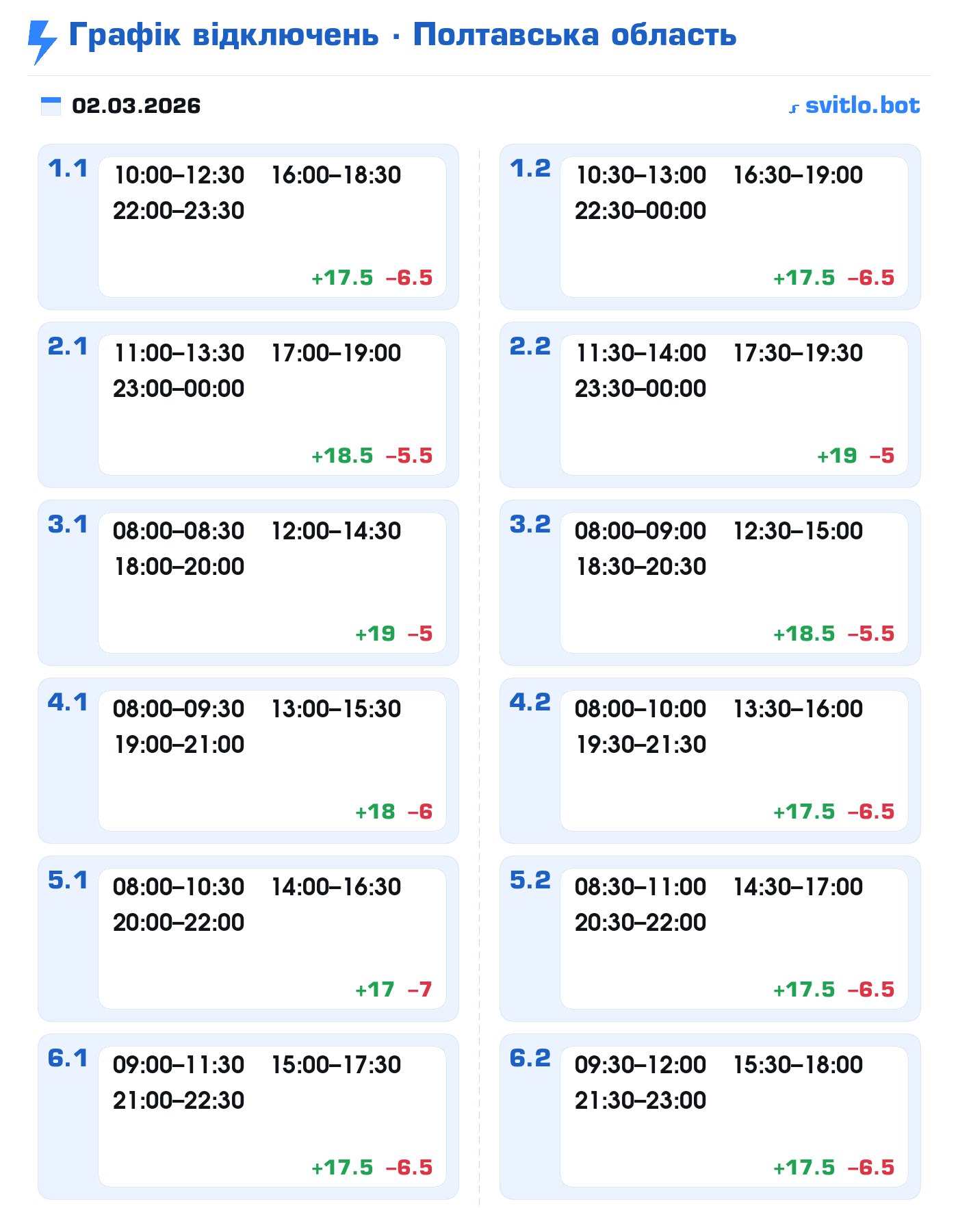Screen dimensions: 958x1232
Task: Select the group 2.1 label
Action: [x=68, y=346]
